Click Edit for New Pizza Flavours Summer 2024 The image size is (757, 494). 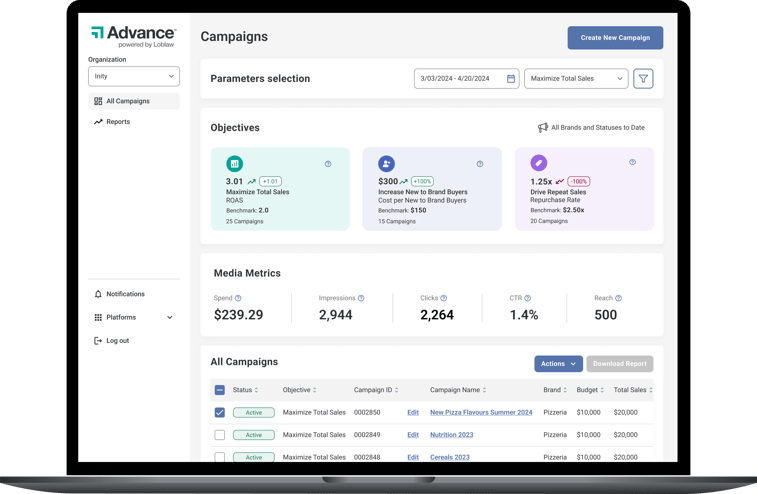pos(413,412)
